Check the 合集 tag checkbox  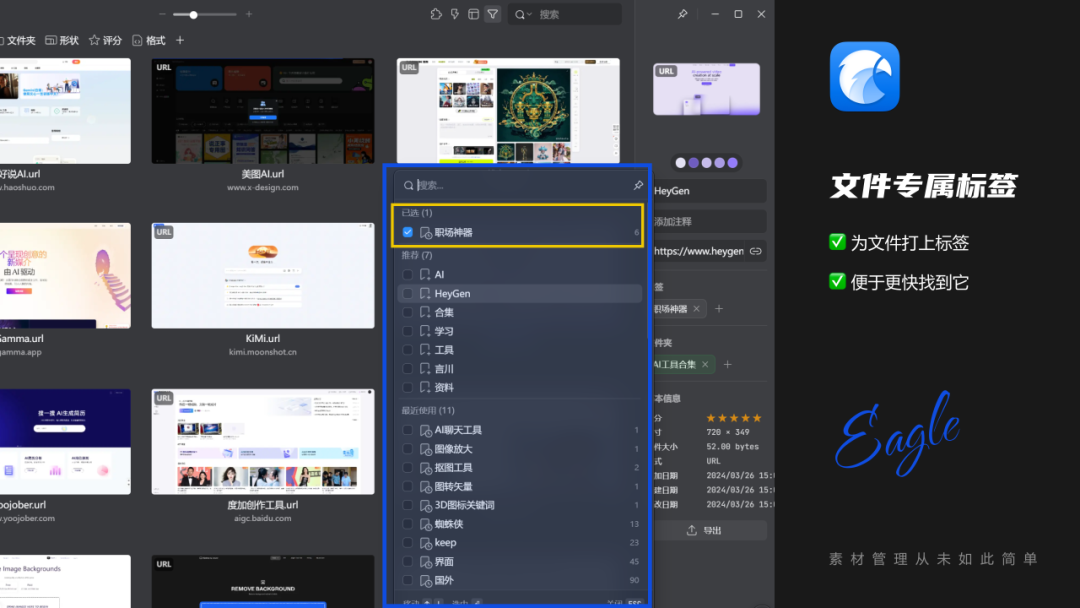[408, 312]
